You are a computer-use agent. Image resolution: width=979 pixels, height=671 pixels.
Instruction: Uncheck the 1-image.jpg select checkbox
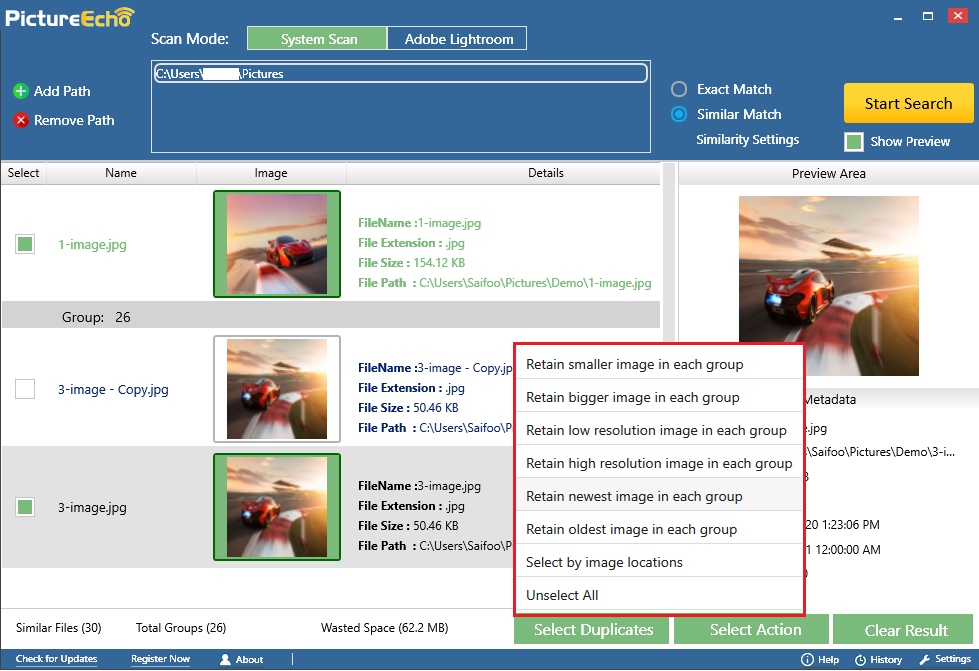25,244
